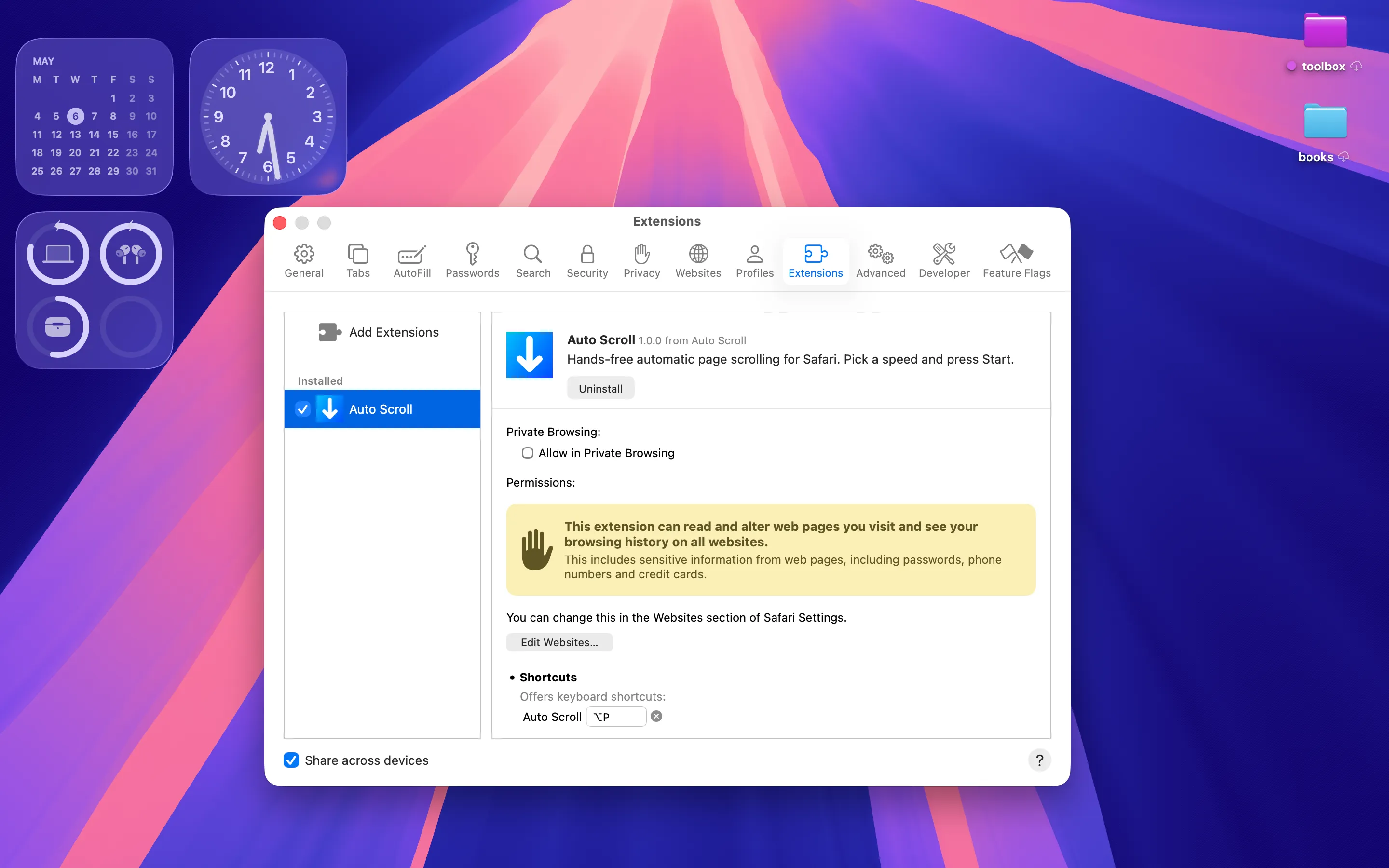Click the Auto Scroll shortcut field
The image size is (1389, 868).
[615, 717]
